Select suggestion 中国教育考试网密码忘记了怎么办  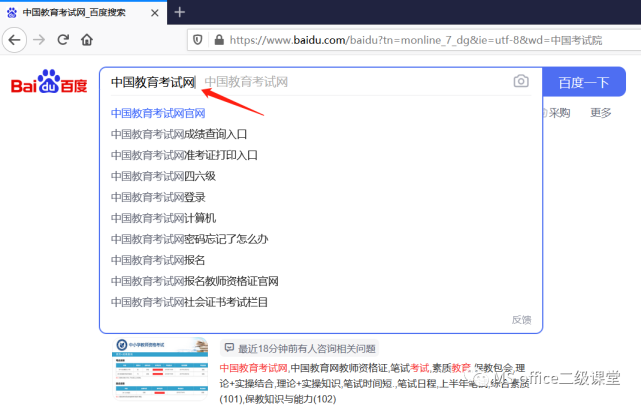(x=189, y=239)
